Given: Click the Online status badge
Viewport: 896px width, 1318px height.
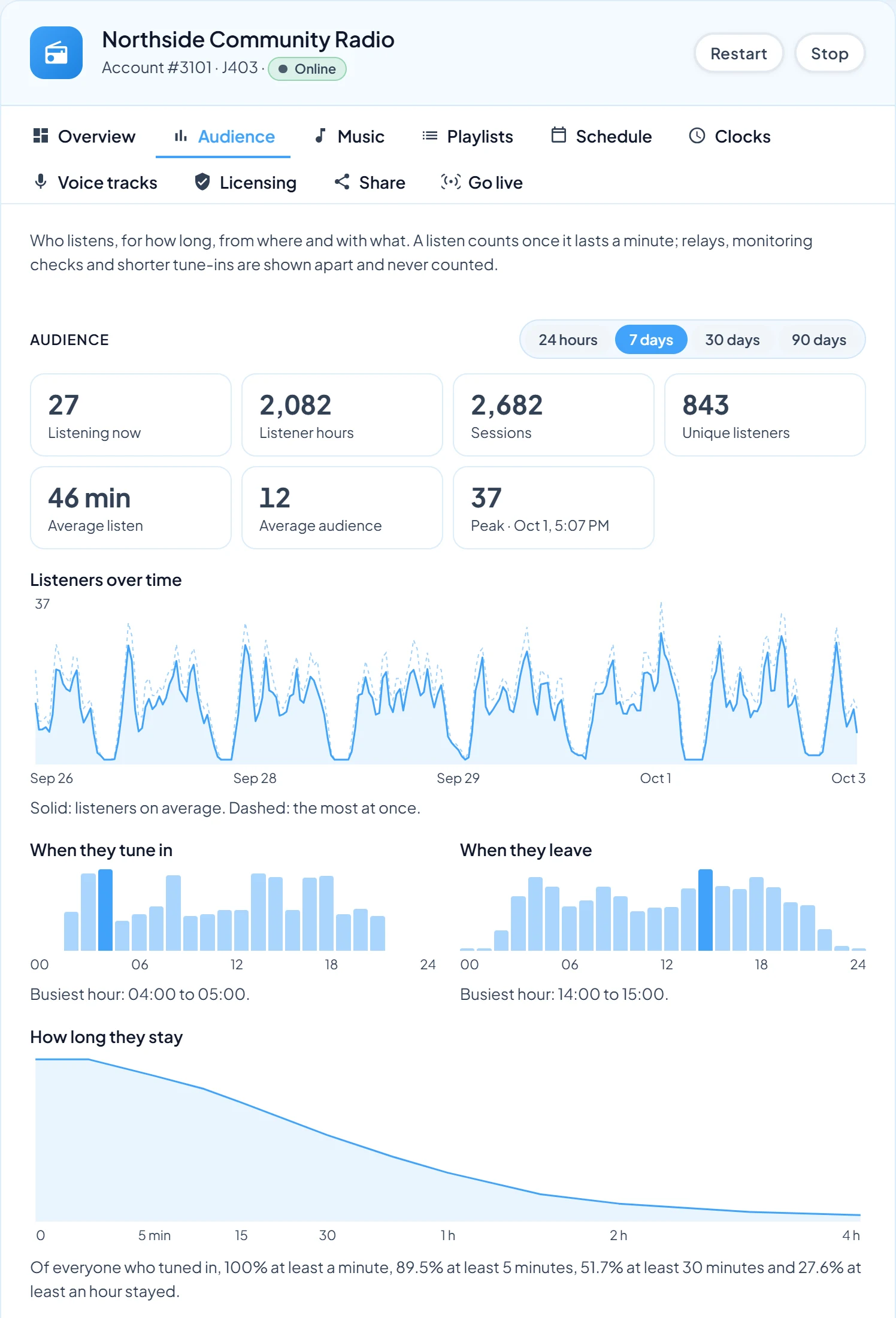Looking at the screenshot, I should [307, 69].
